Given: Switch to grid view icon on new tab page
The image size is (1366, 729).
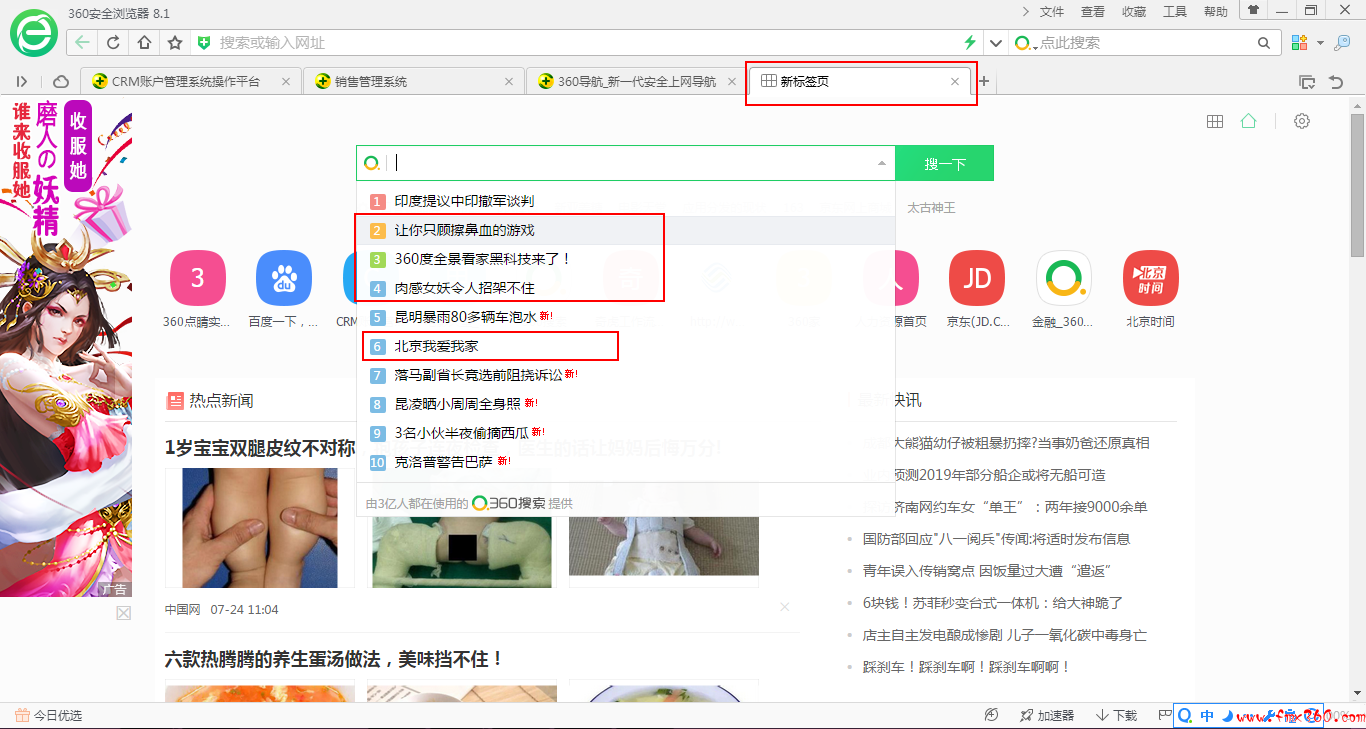Looking at the screenshot, I should point(1215,121).
